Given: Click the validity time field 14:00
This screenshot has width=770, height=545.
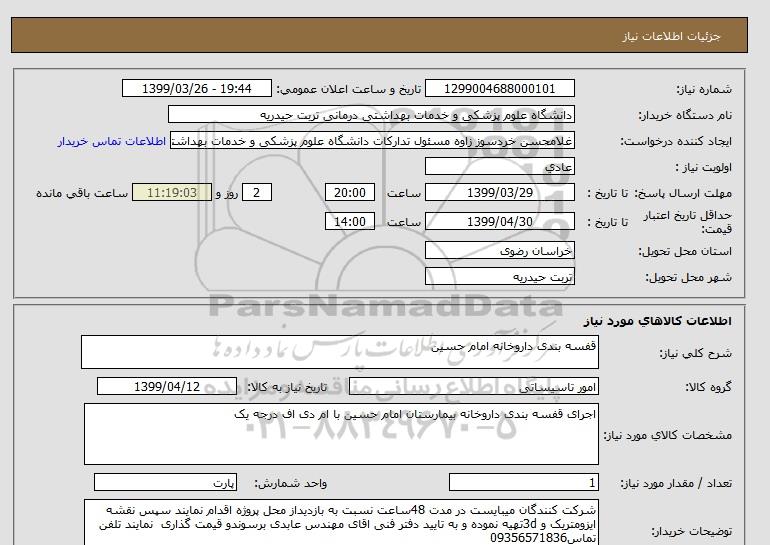Looking at the screenshot, I should tap(350, 221).
